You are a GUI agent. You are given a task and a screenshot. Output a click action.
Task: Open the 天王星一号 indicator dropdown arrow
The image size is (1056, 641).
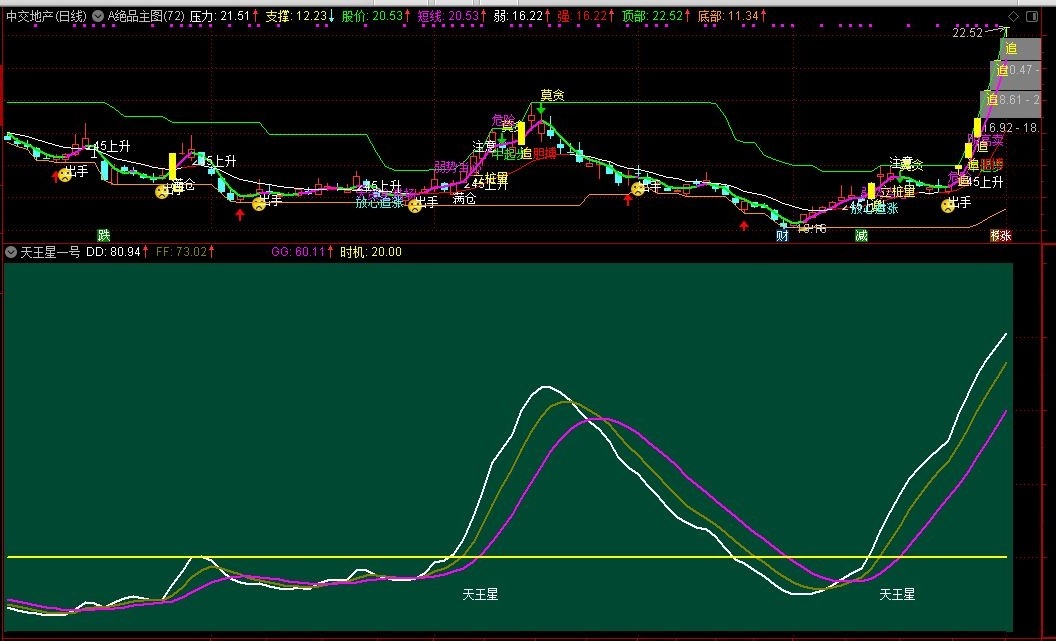tap(11, 252)
